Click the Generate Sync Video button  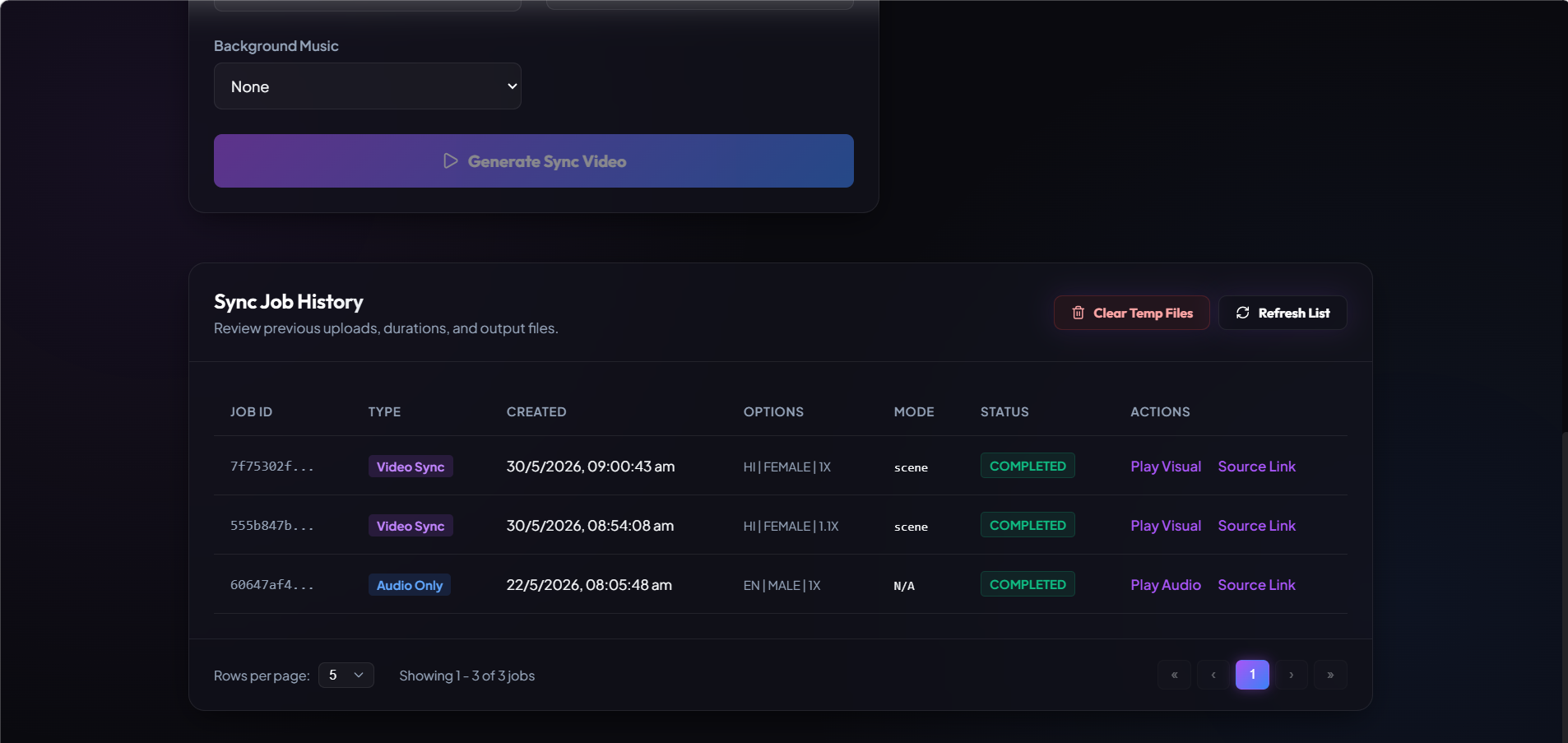point(534,161)
